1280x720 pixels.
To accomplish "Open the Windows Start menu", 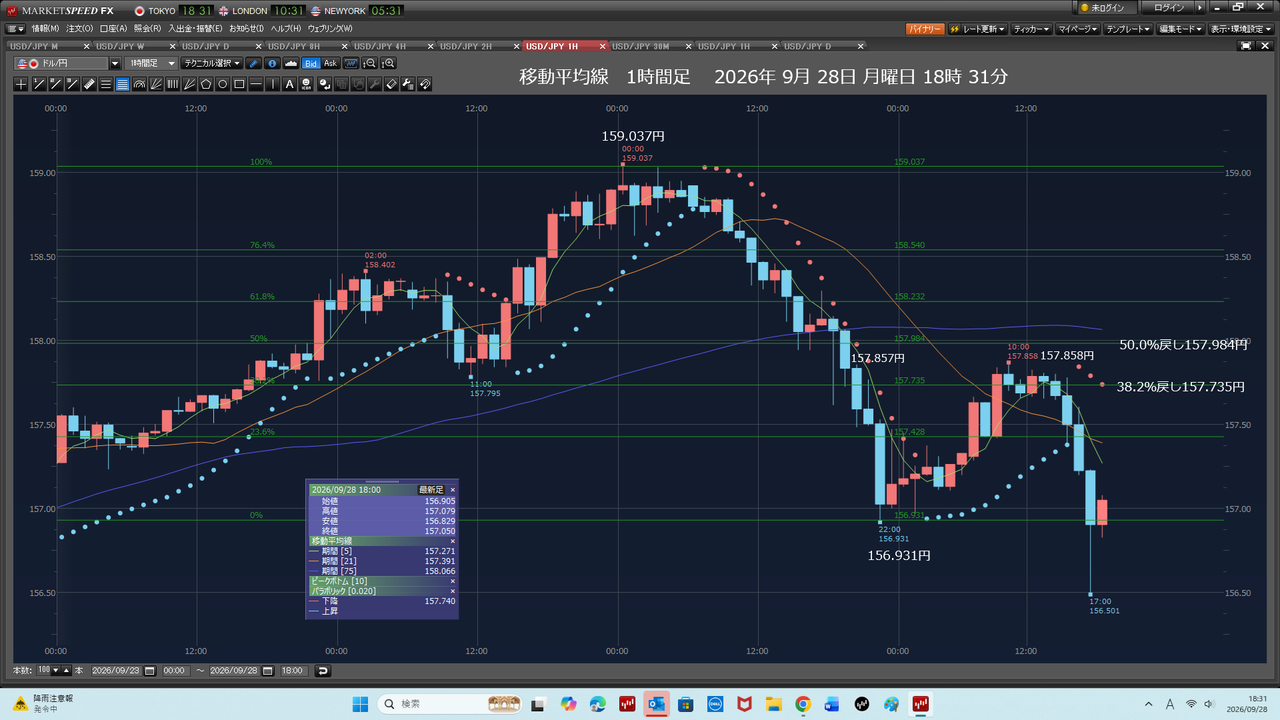I will (x=359, y=704).
